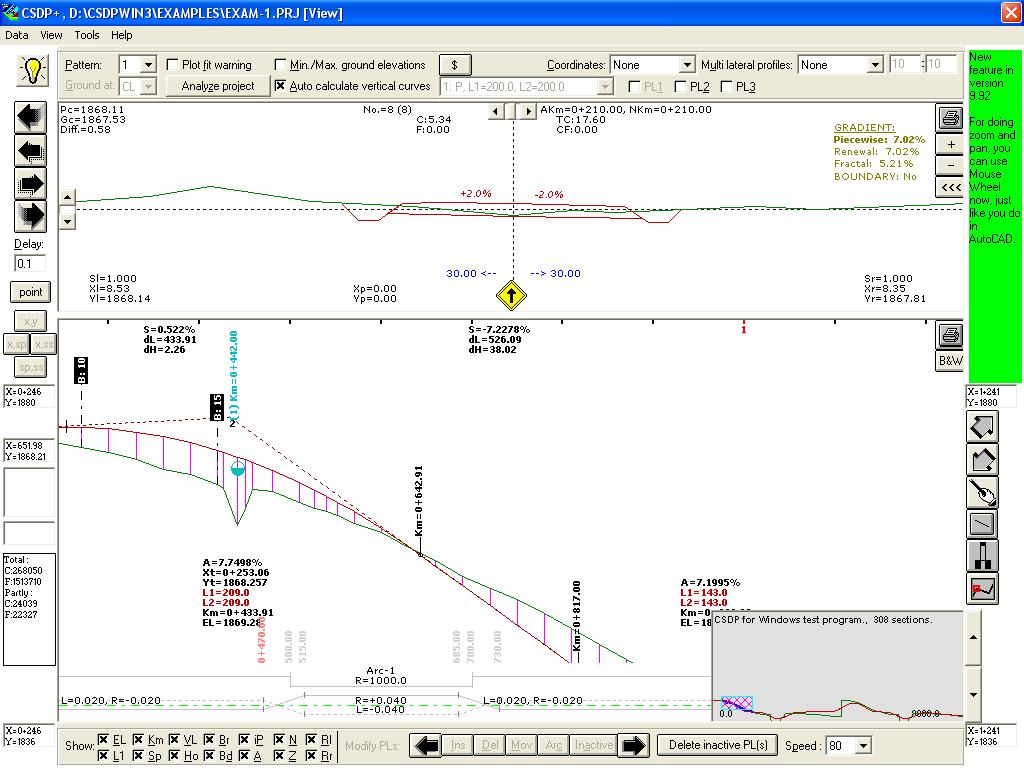Click the Modify PLs left black arrow
Viewport: 1024px width, 768px height.
(x=426, y=745)
